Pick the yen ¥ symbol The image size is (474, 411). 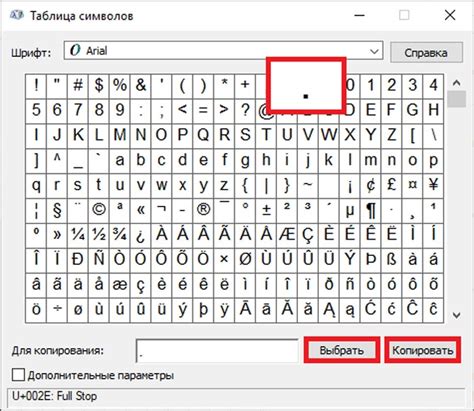click(x=433, y=186)
